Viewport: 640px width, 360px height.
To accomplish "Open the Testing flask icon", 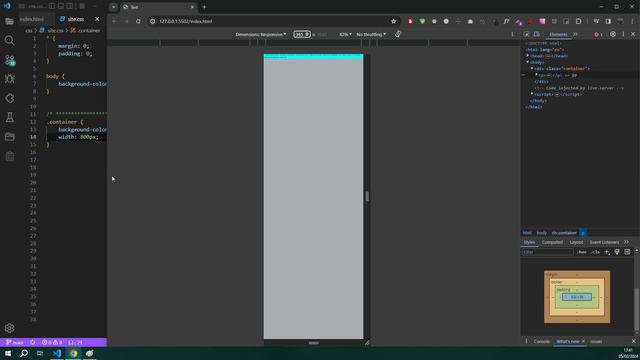I will coord(9,118).
